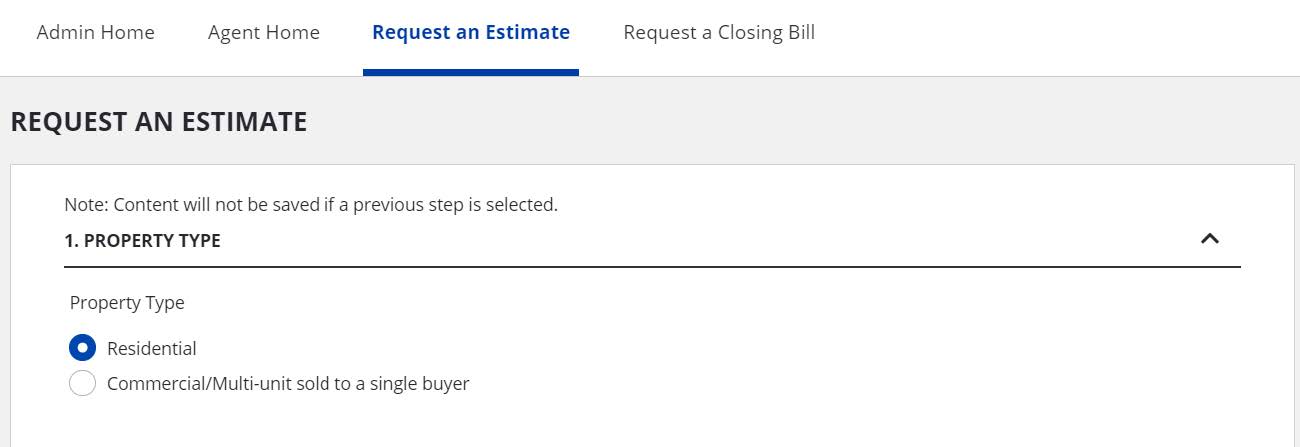Click the word 'Estimate' in the active tab
Screen dimensions: 1300x447
tap(527, 32)
